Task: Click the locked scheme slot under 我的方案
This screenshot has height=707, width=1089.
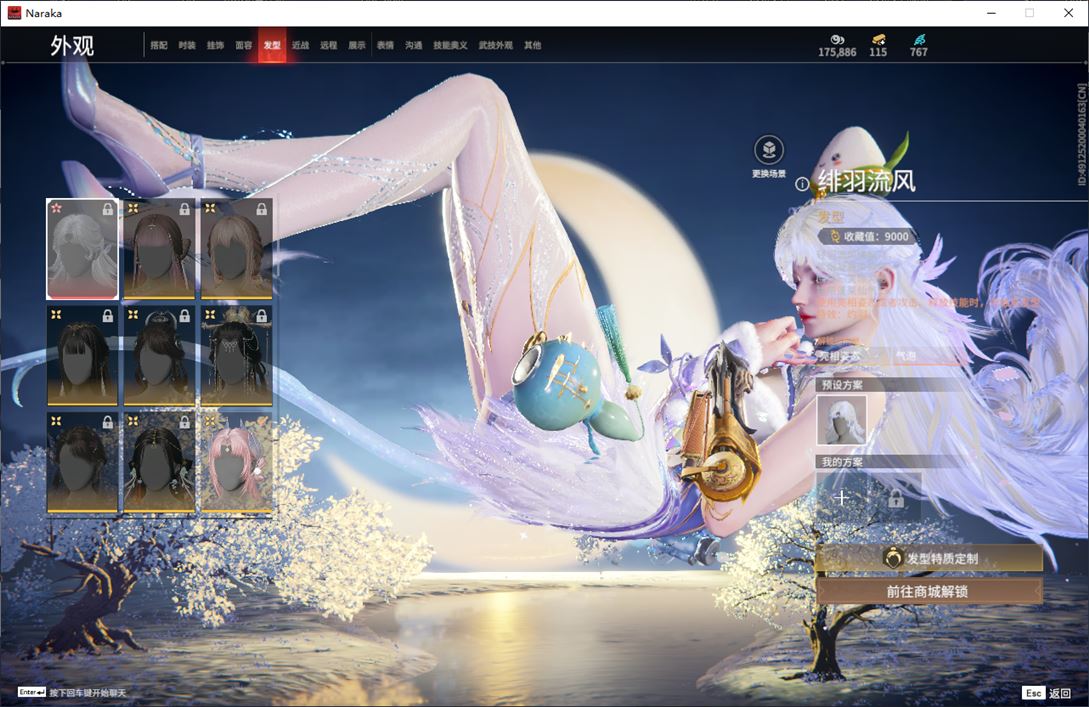Action: [896, 497]
